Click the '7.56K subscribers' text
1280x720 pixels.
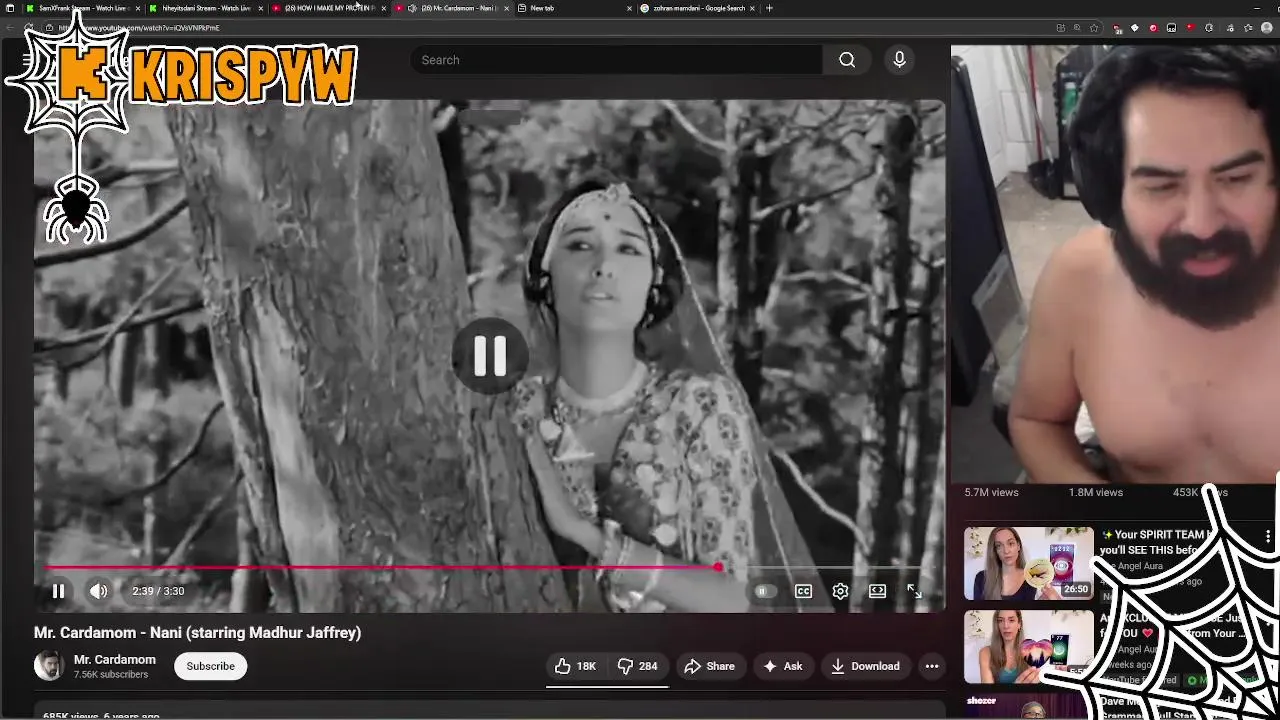tap(111, 675)
